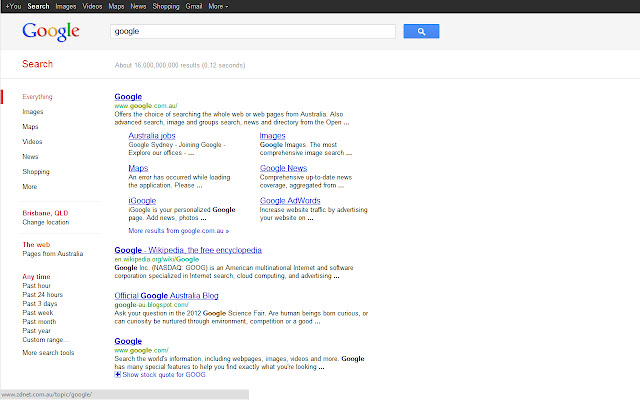
Task: Open Google AdWords sitelink
Action: pos(290,201)
